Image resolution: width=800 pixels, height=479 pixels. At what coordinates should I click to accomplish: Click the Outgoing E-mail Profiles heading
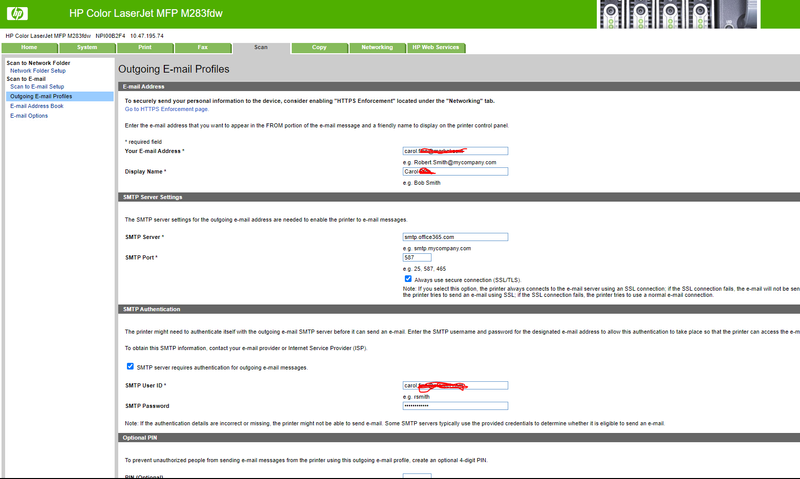pos(174,69)
